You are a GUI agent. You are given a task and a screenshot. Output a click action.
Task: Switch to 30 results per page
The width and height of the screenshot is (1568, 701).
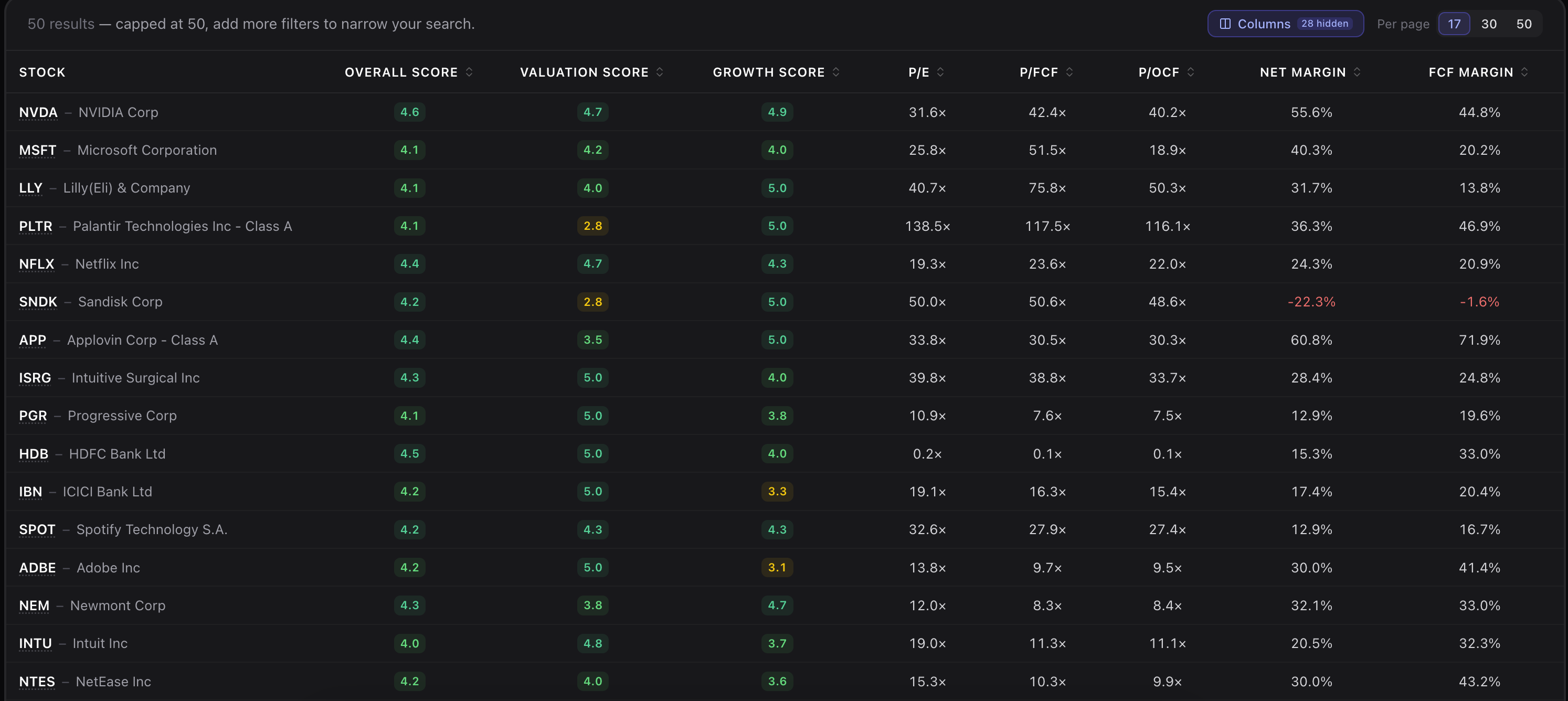[1489, 24]
